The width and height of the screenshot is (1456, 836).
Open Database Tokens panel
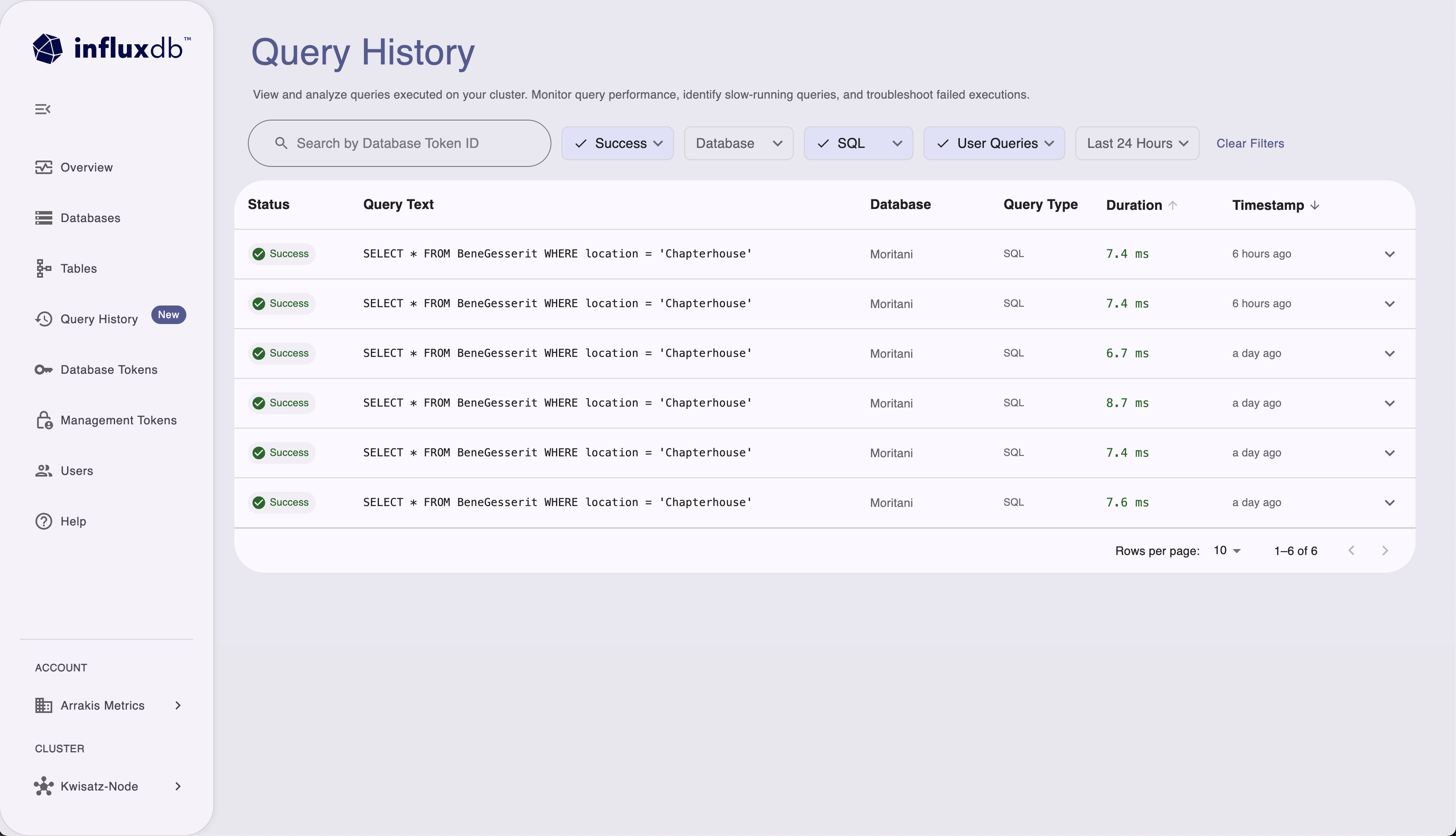tap(109, 370)
